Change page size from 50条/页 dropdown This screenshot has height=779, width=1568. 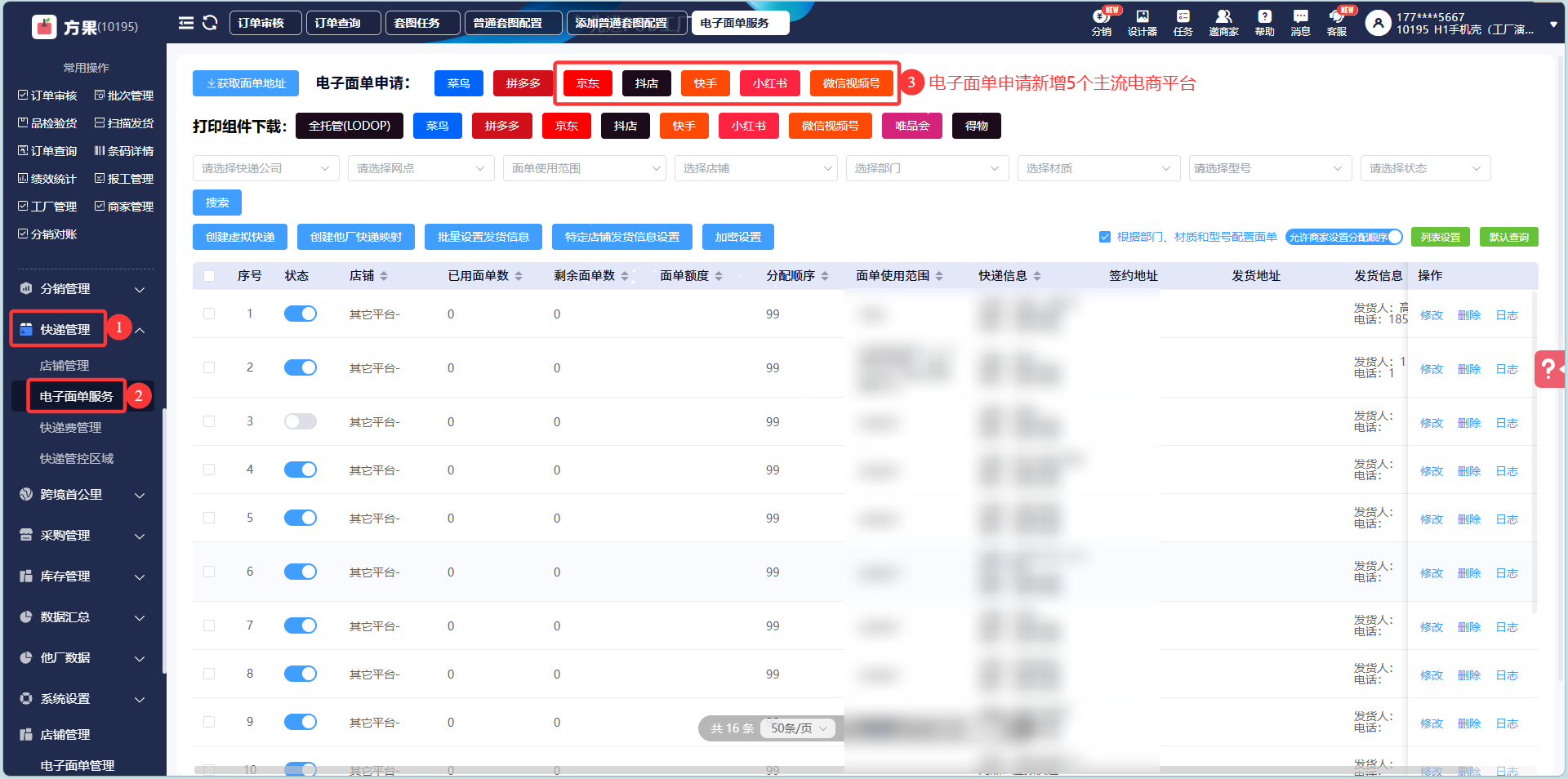coord(799,728)
